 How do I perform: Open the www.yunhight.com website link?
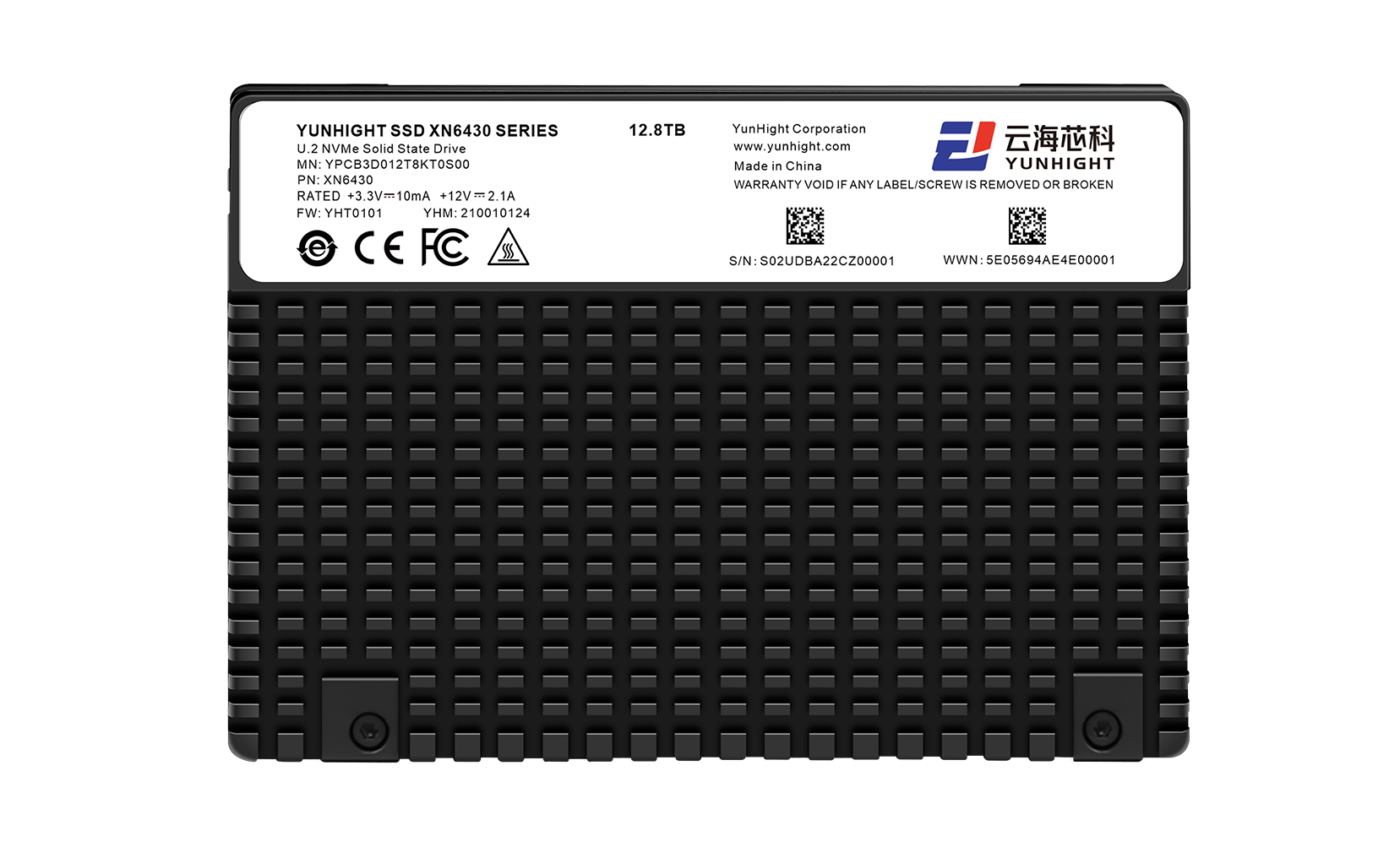(792, 145)
